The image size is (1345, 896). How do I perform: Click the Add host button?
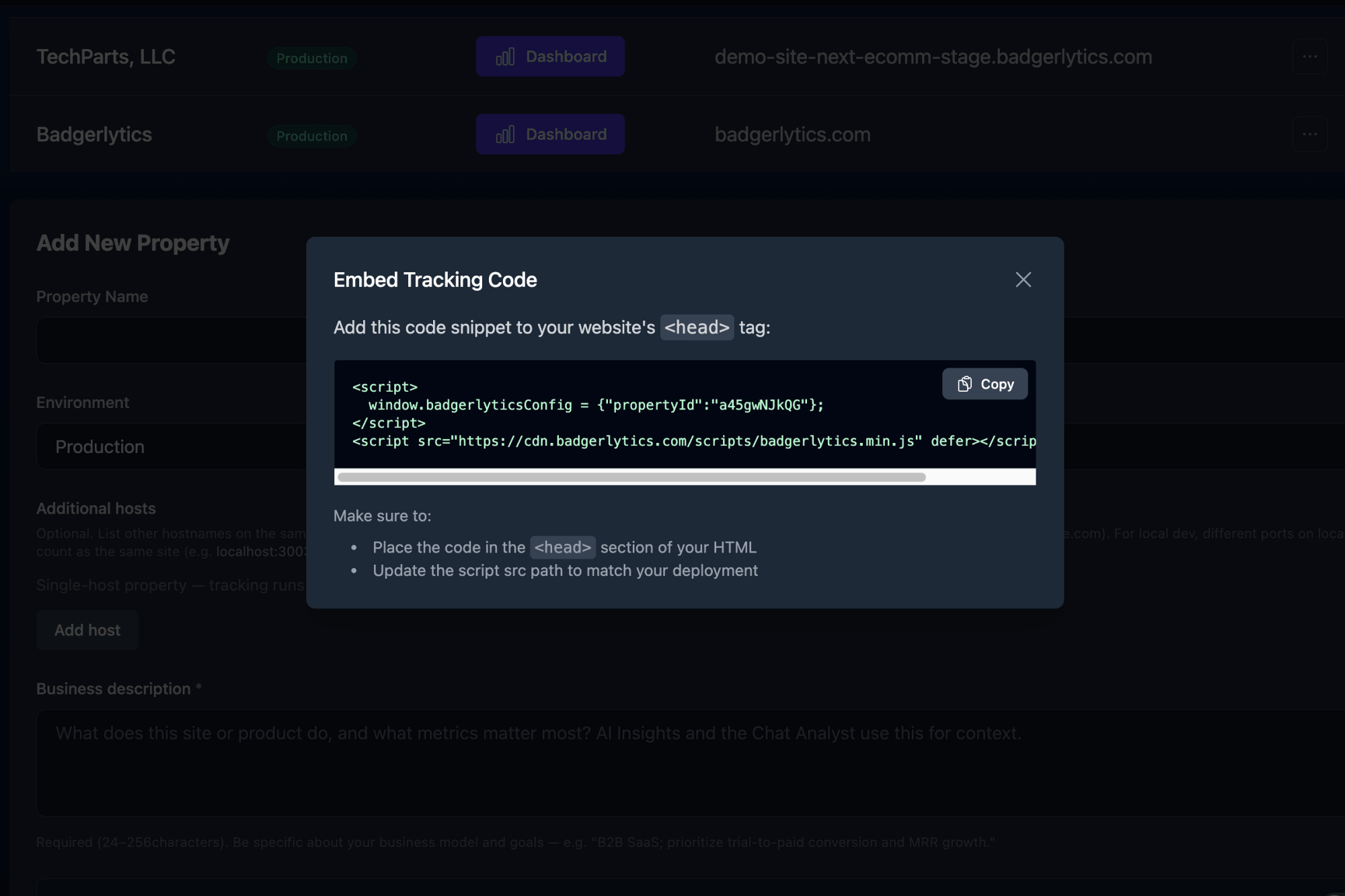87,630
